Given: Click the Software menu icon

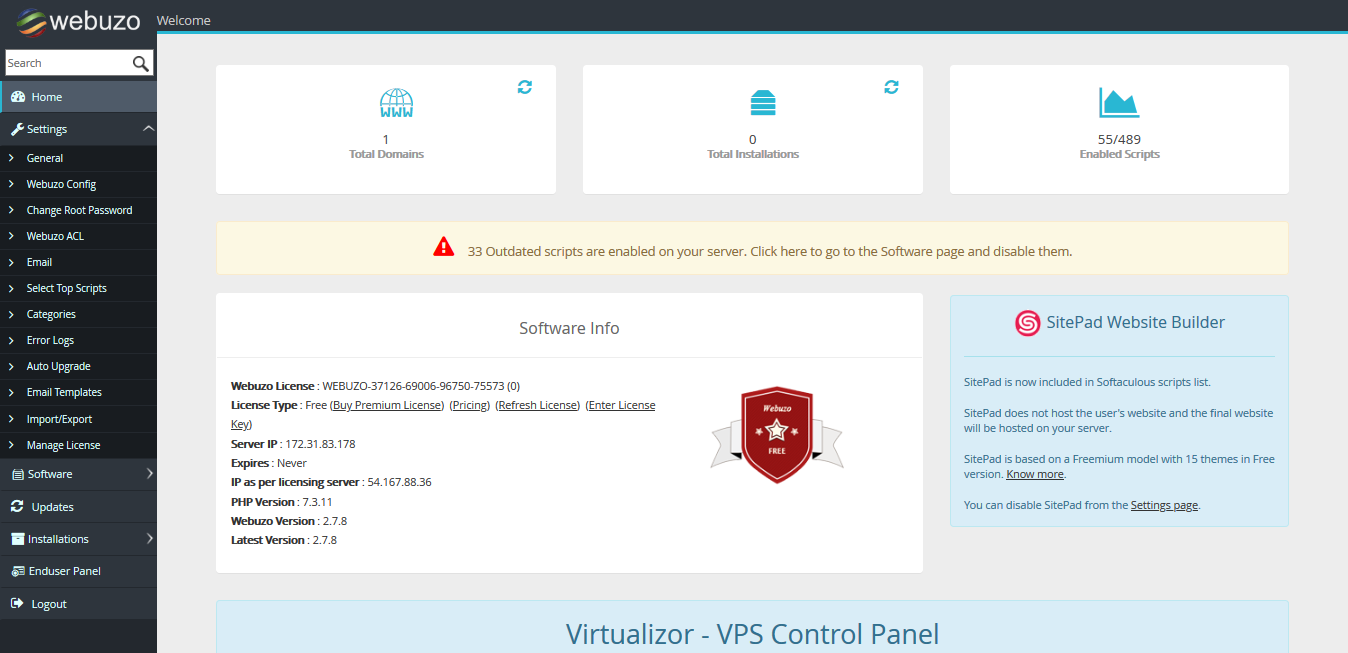Looking at the screenshot, I should 18,474.
